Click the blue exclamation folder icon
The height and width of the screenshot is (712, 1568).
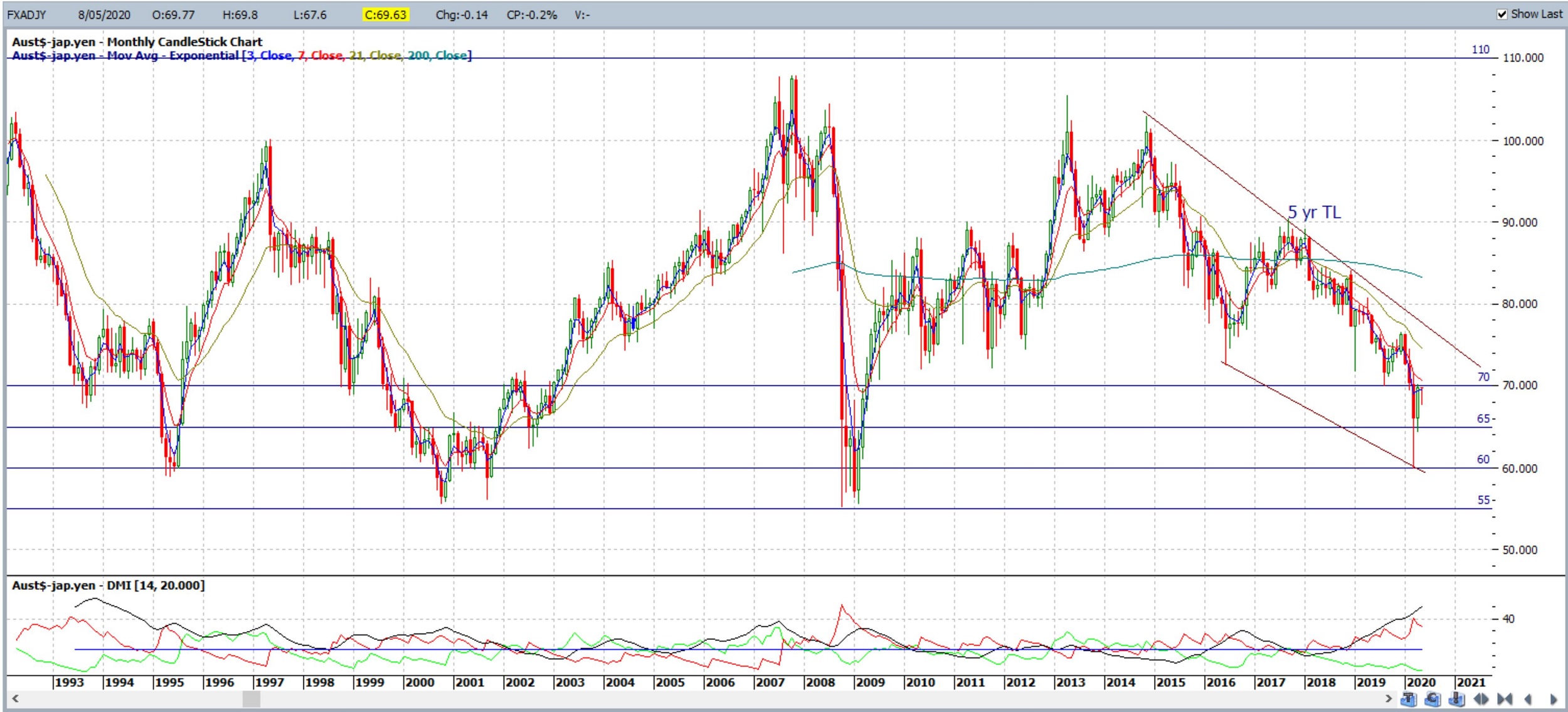coord(1457,699)
